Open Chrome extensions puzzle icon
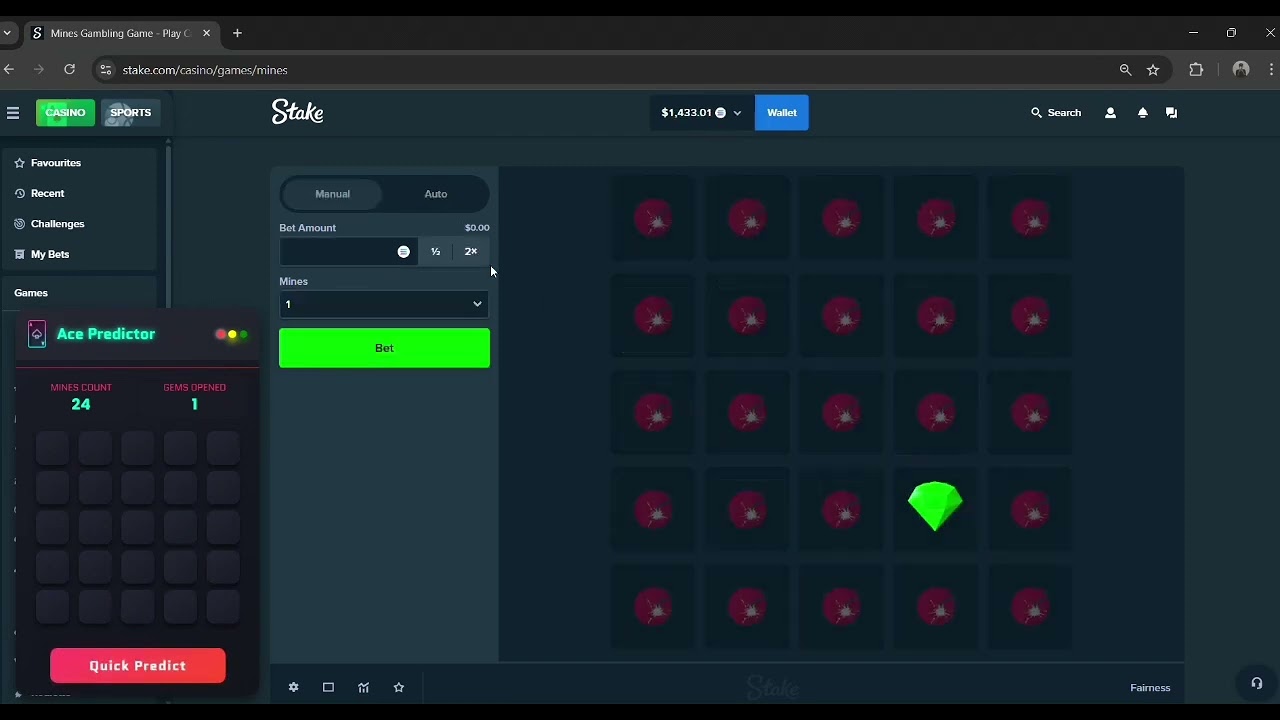Screen dimensions: 1280x720 [1196, 70]
